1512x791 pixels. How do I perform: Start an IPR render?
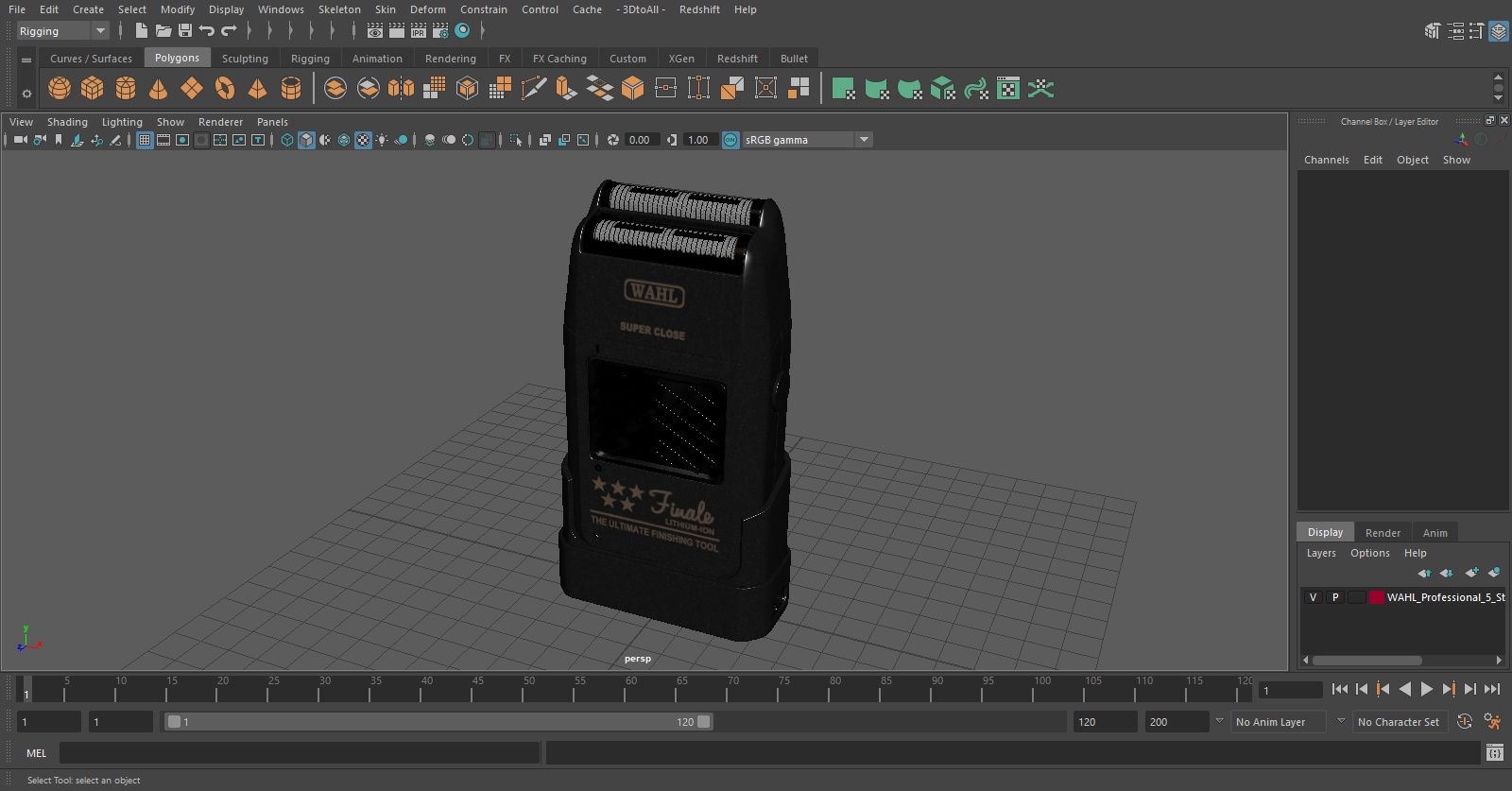tap(419, 30)
